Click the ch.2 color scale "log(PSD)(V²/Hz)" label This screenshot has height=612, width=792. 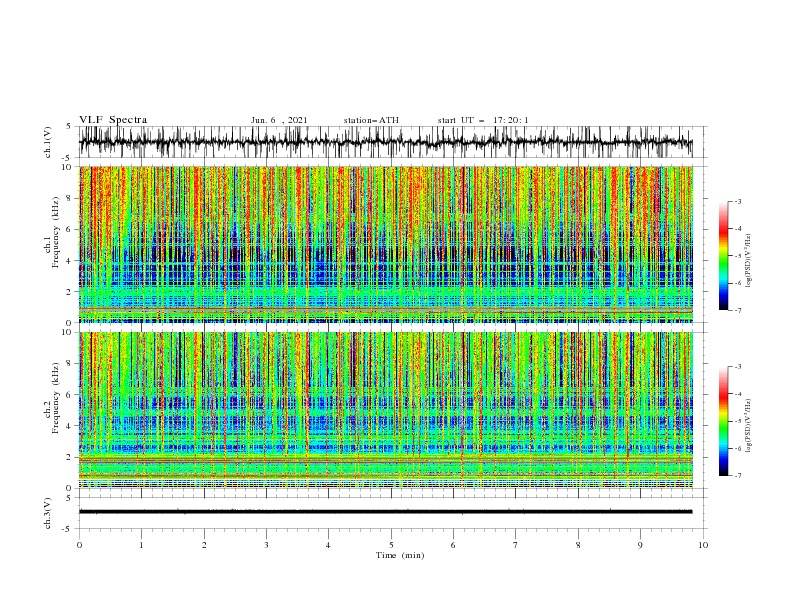(748, 426)
